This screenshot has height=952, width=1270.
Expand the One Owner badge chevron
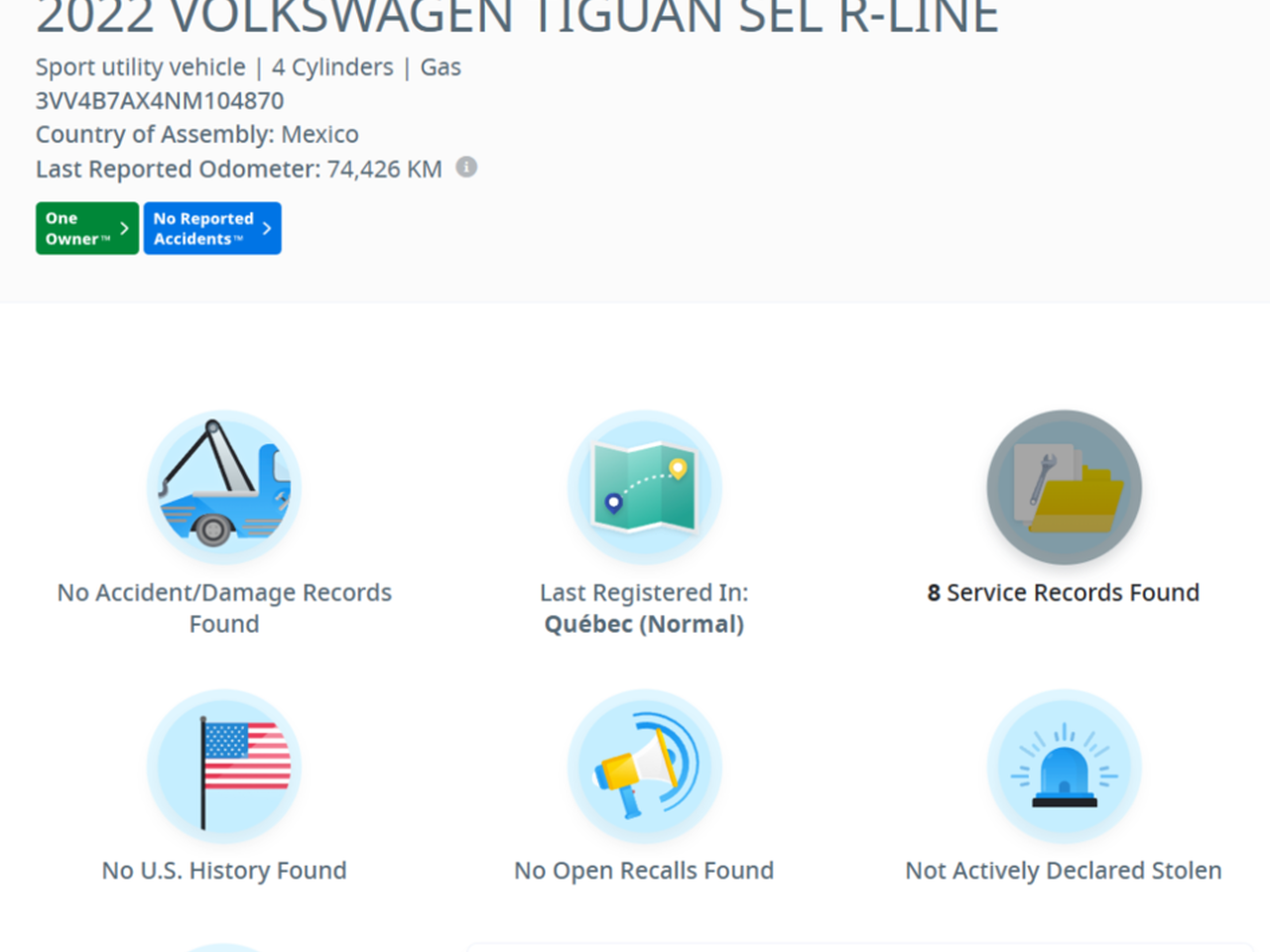coord(124,228)
